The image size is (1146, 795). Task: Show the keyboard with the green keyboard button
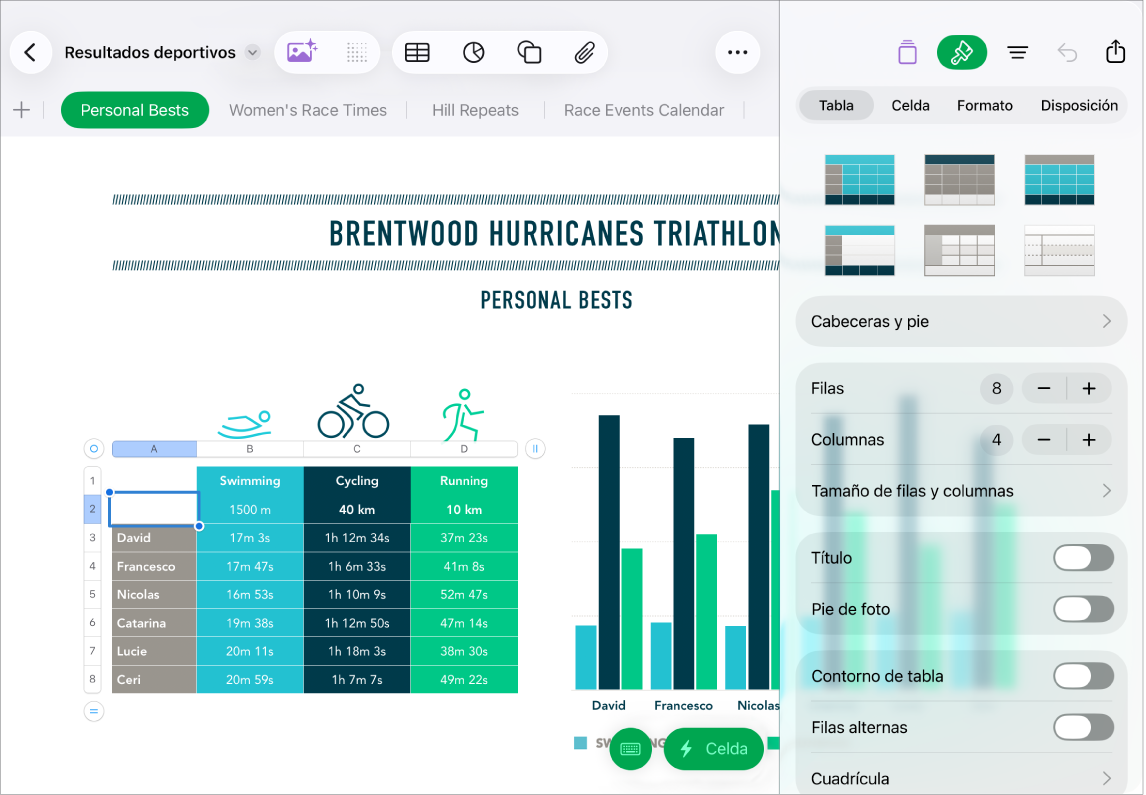pyautogui.click(x=631, y=749)
